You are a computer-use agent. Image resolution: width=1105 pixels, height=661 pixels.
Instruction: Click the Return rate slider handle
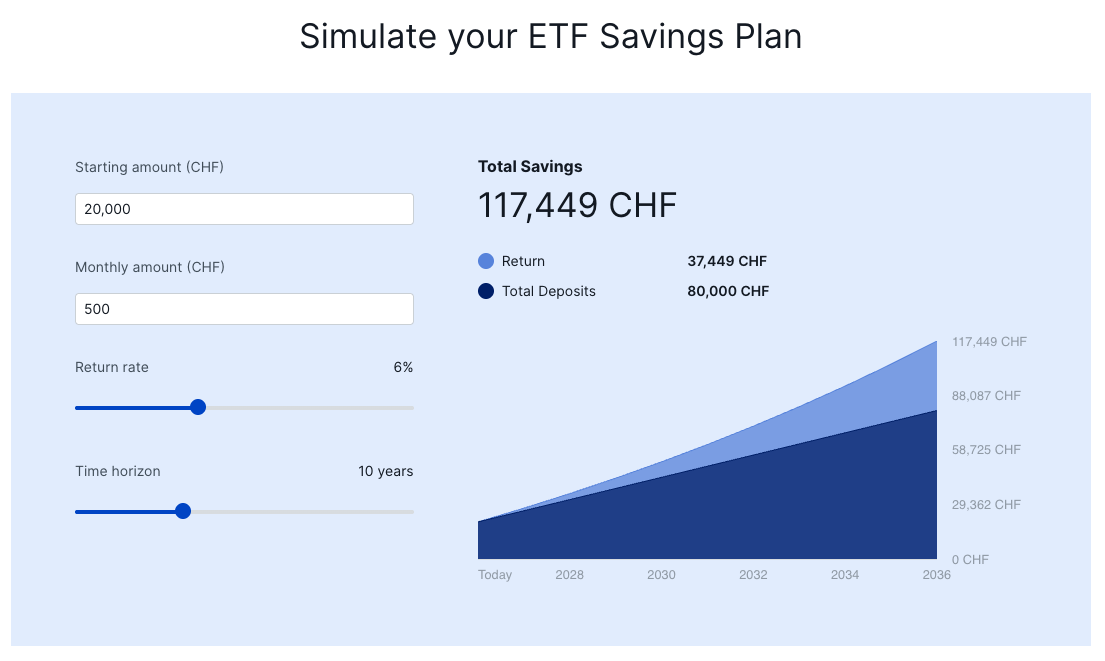click(198, 407)
